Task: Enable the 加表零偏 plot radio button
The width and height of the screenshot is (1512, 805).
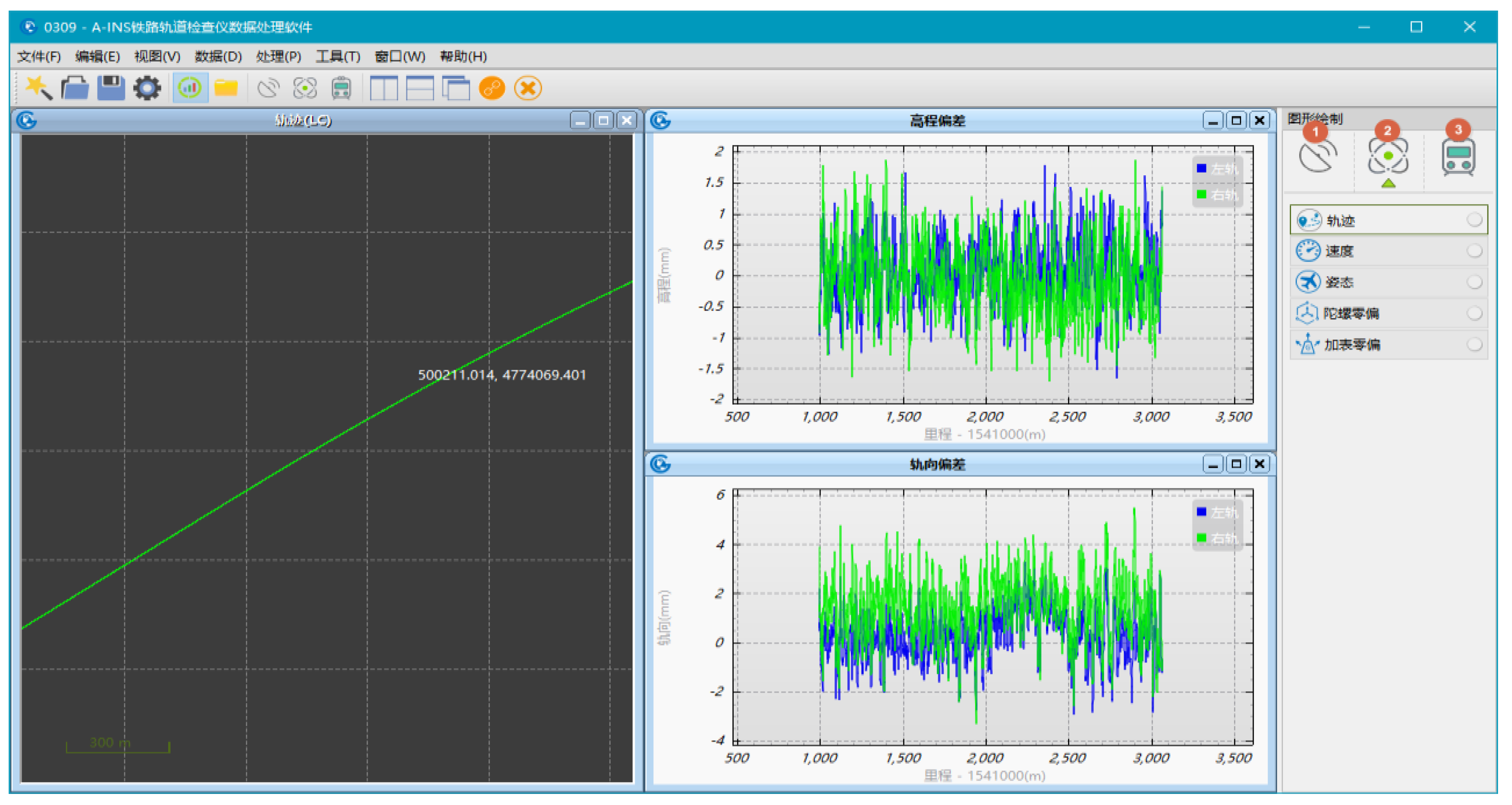Action: pos(1475,344)
